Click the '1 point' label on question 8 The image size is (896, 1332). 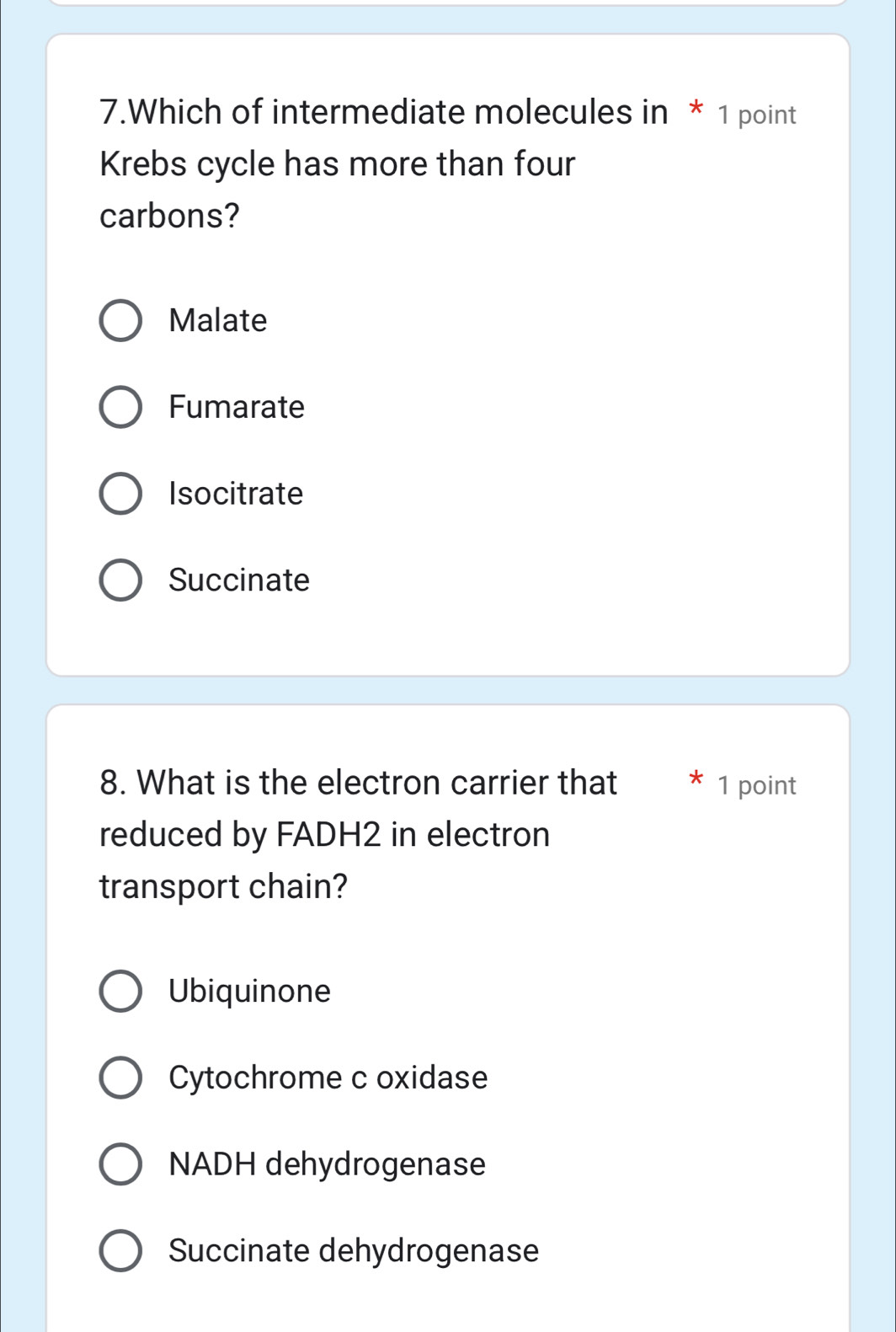click(x=755, y=785)
